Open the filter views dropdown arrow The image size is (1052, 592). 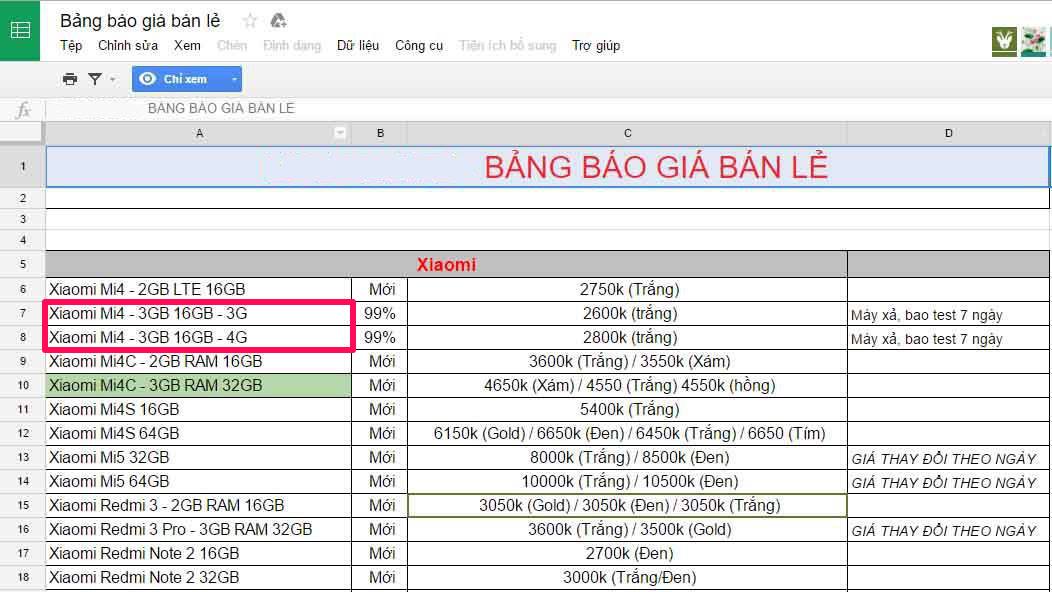(112, 79)
